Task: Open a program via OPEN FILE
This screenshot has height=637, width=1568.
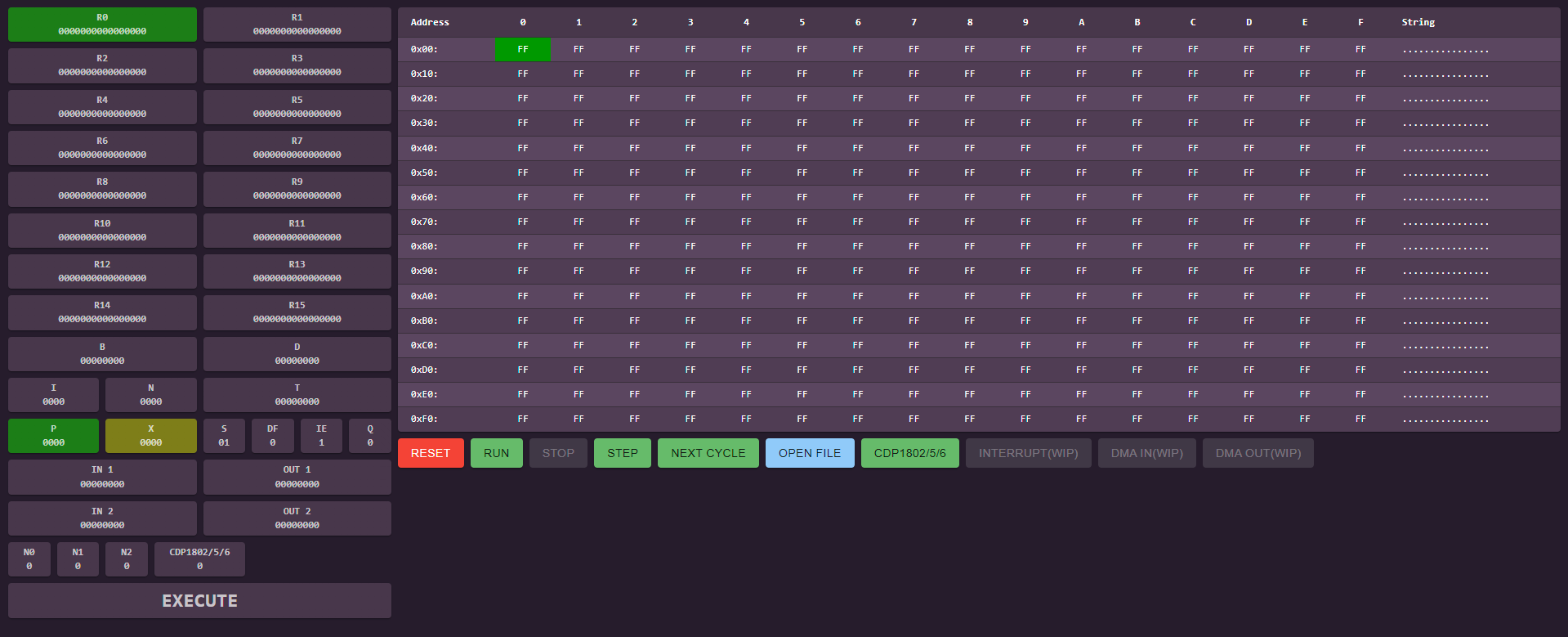Action: coord(810,453)
